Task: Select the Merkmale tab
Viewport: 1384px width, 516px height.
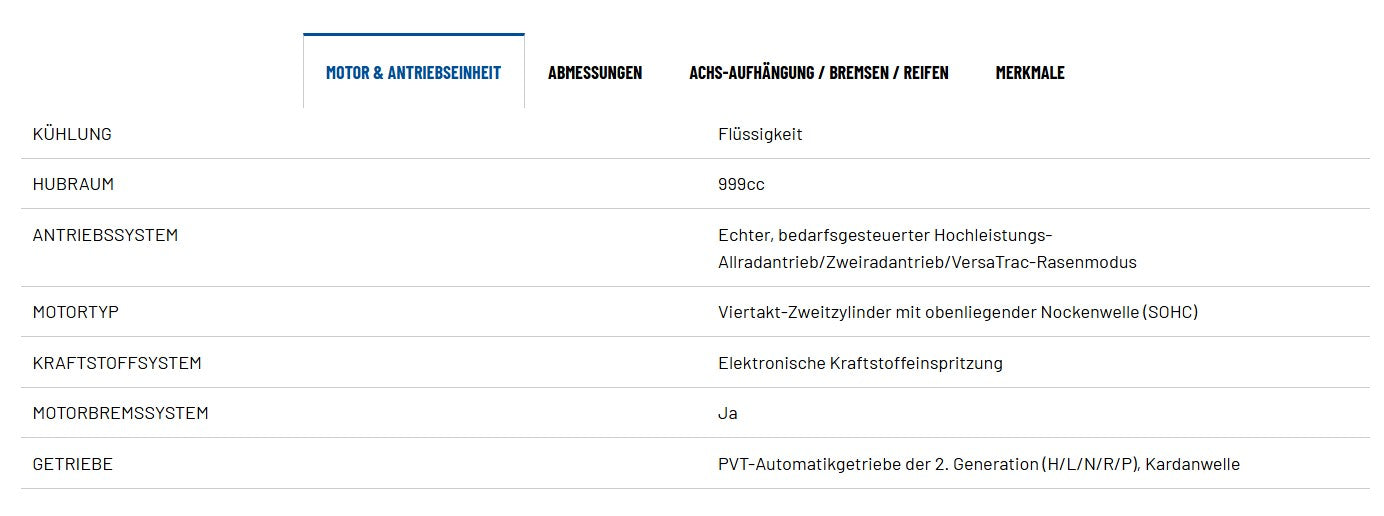Action: pos(1030,72)
